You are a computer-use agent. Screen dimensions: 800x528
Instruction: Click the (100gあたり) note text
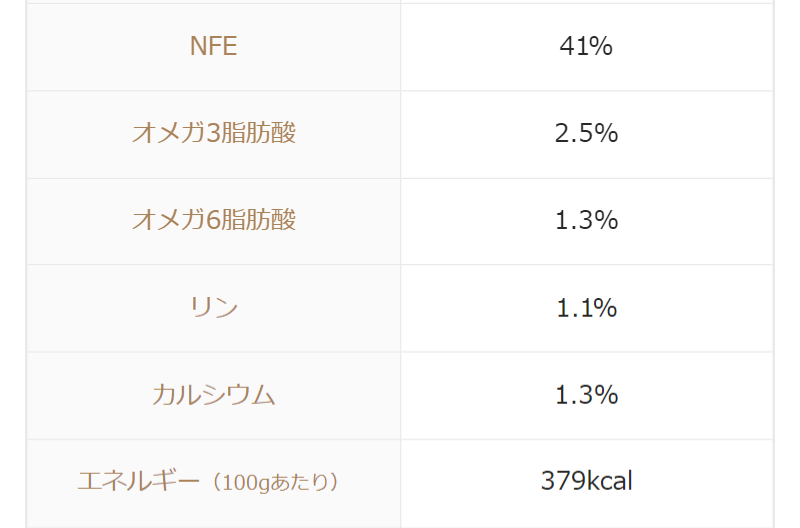click(x=275, y=482)
